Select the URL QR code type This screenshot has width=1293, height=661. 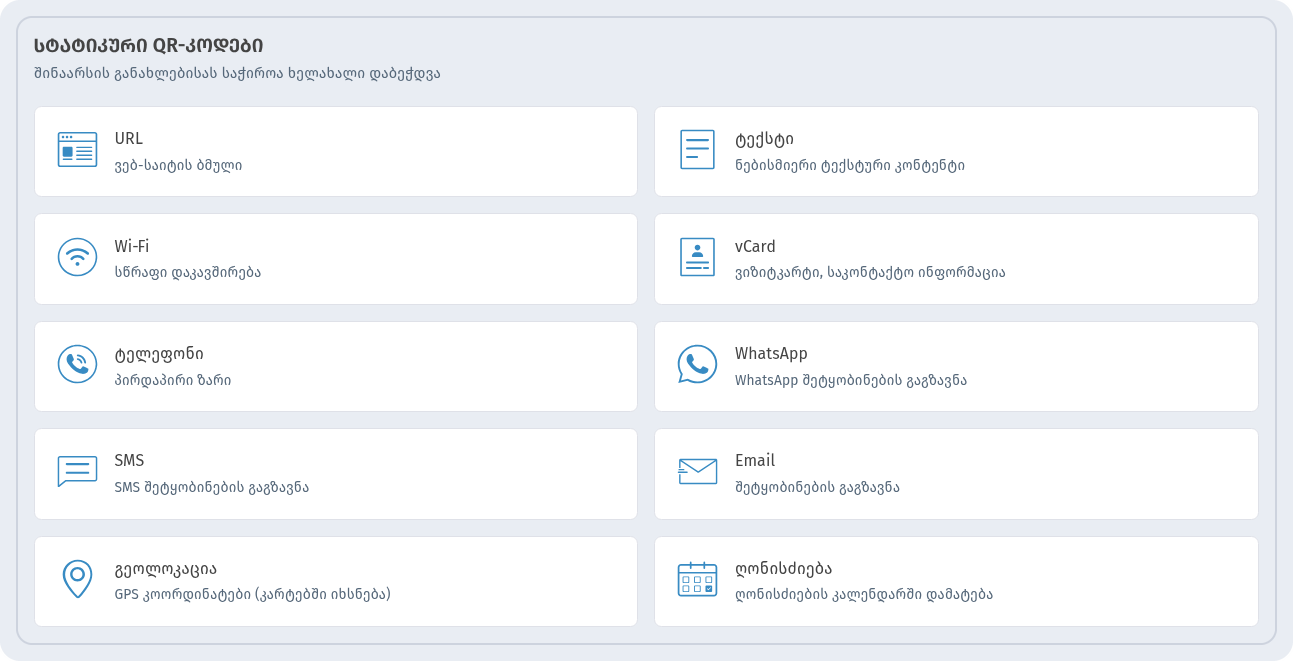point(336,152)
